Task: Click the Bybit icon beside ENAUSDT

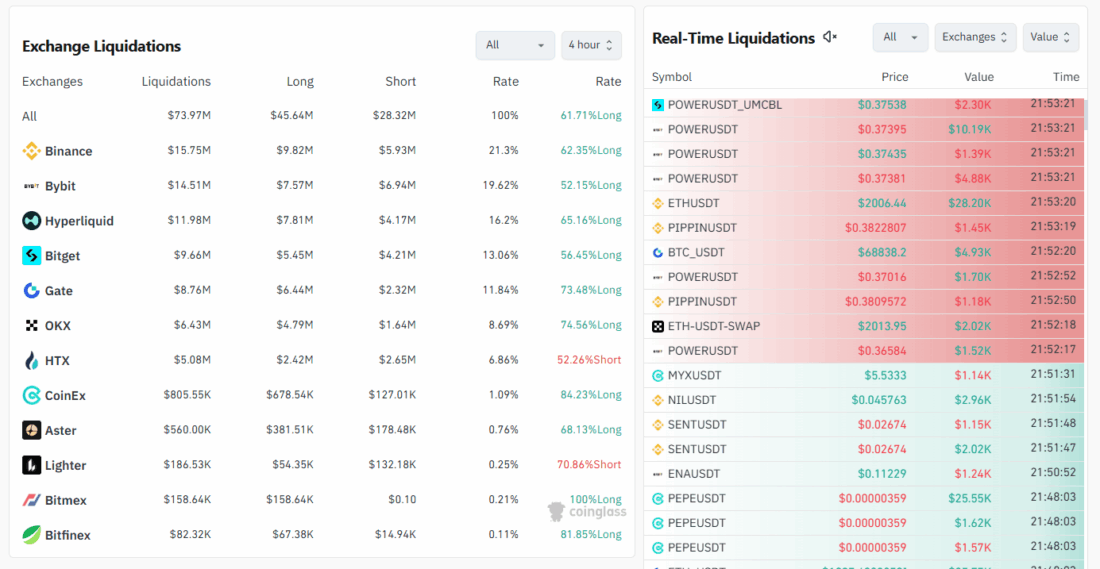Action: [x=658, y=474]
